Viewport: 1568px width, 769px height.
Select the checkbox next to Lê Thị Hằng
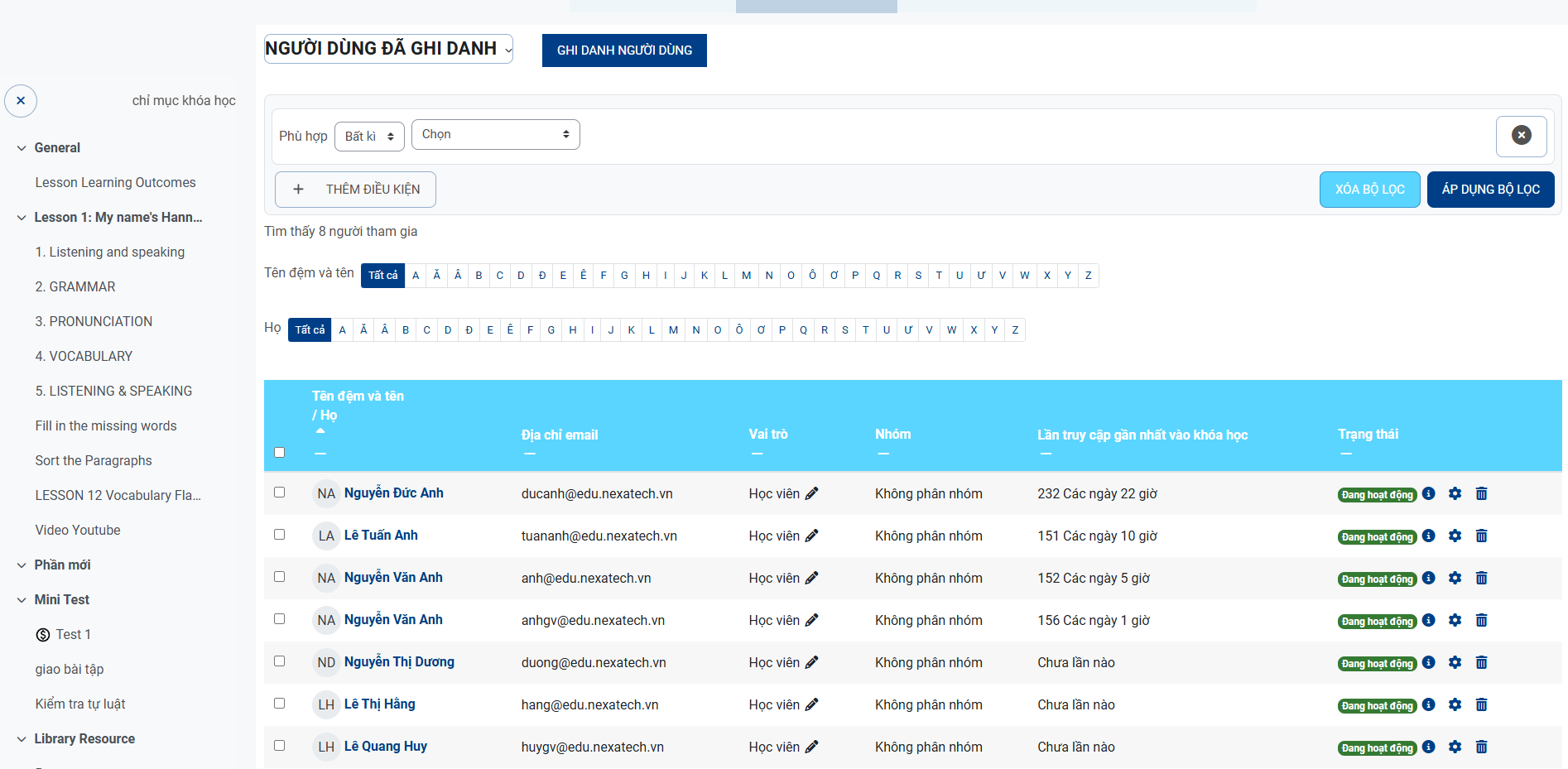tap(279, 704)
